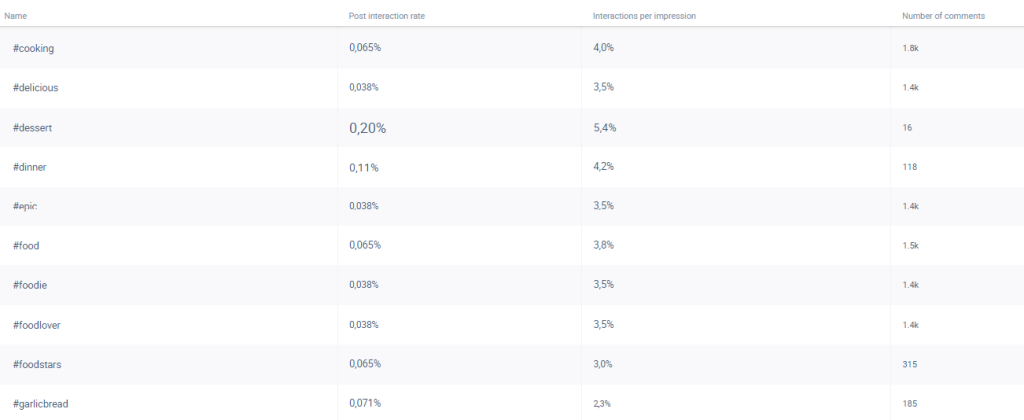Open the #foodlover hashtag entry
1024x420 pixels.
pos(37,324)
